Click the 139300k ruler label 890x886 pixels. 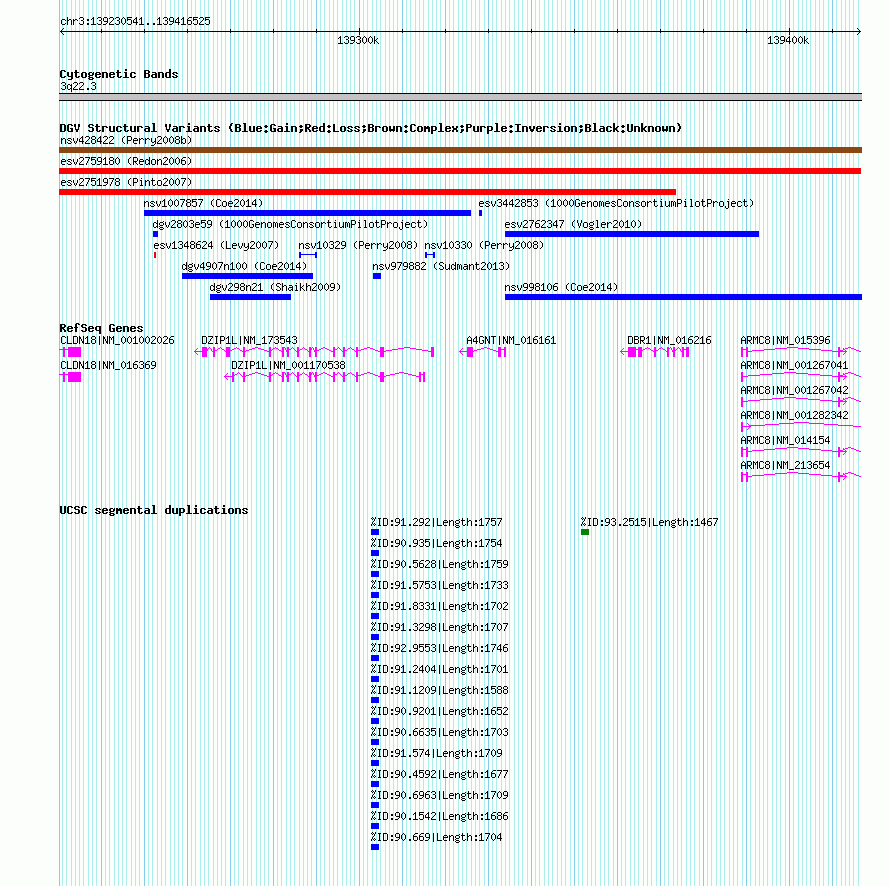tap(358, 40)
